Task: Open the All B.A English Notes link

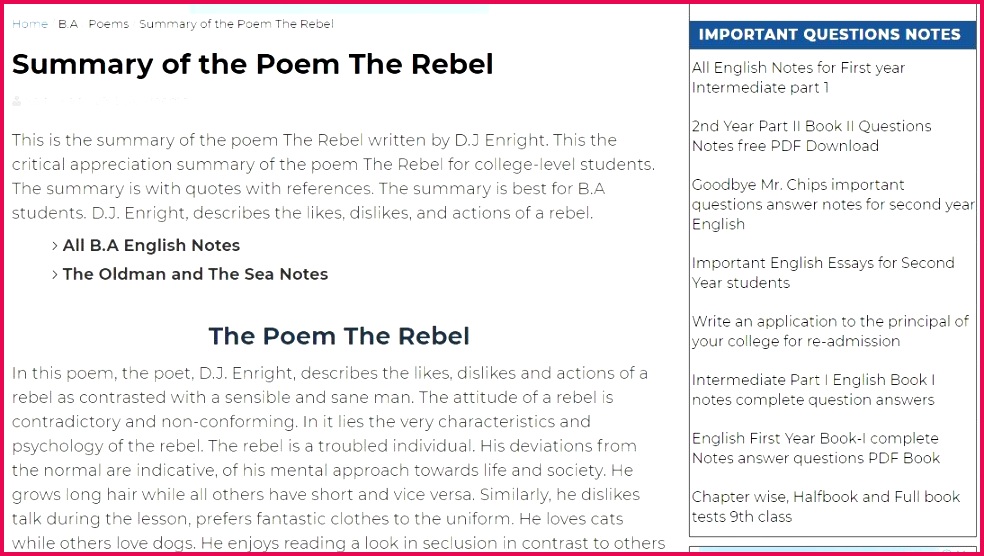Action: (x=151, y=246)
